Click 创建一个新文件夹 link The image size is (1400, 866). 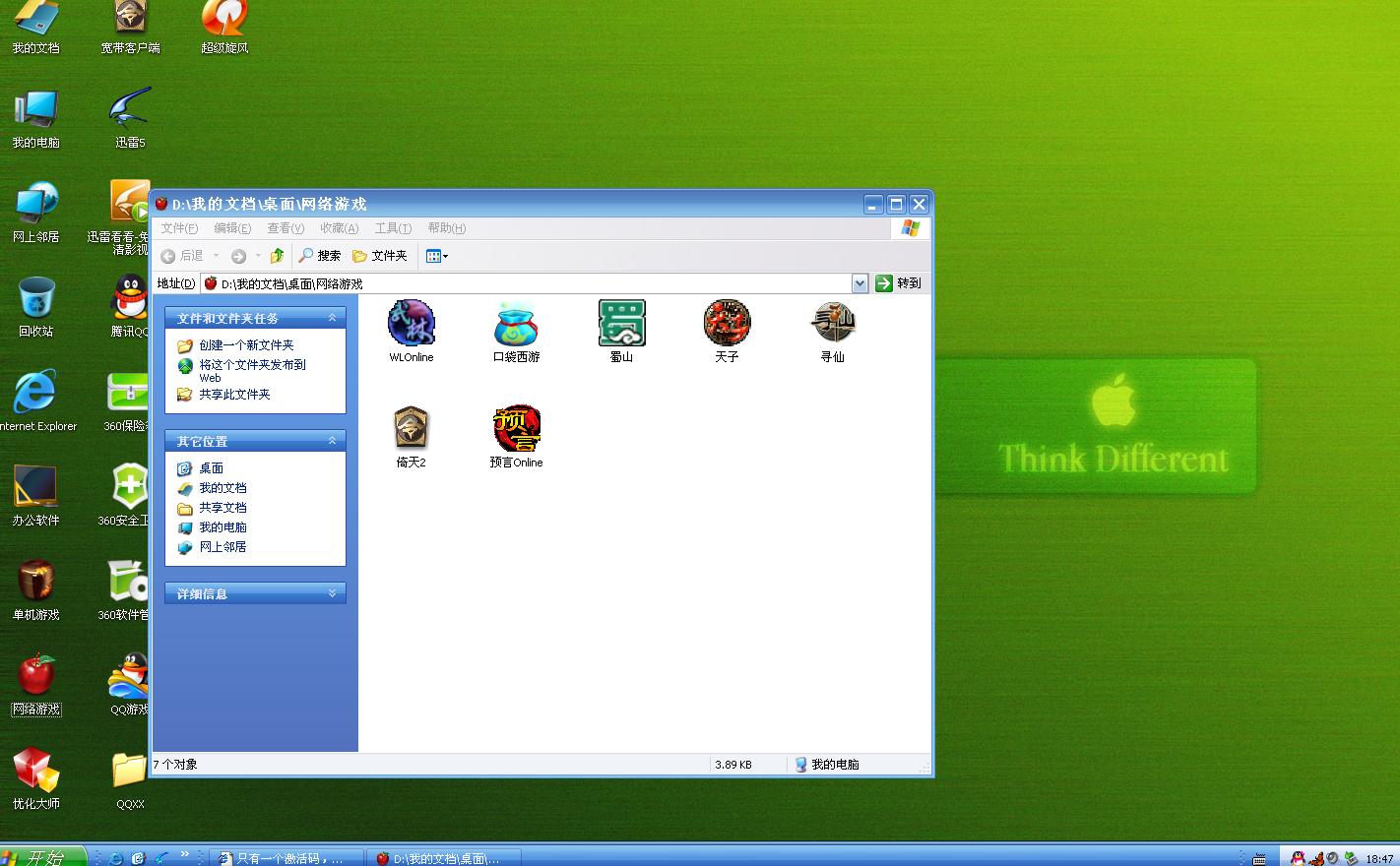coord(246,345)
